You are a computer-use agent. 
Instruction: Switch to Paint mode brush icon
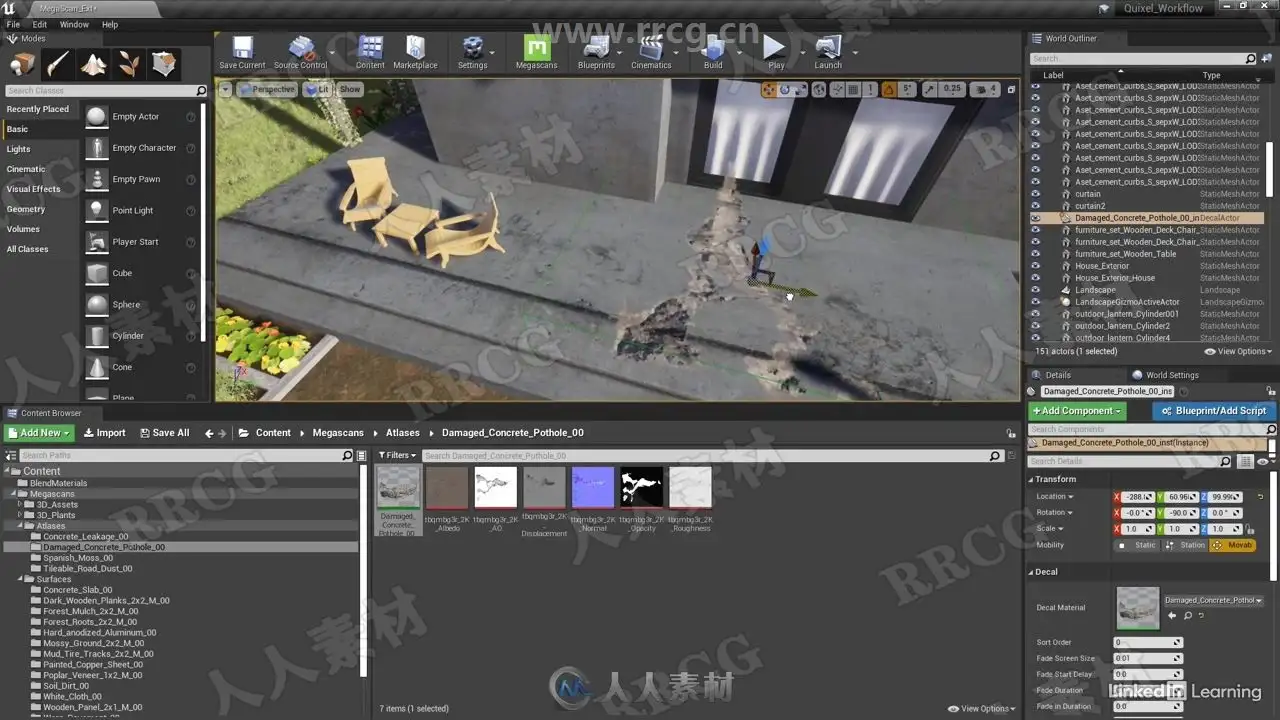point(58,65)
